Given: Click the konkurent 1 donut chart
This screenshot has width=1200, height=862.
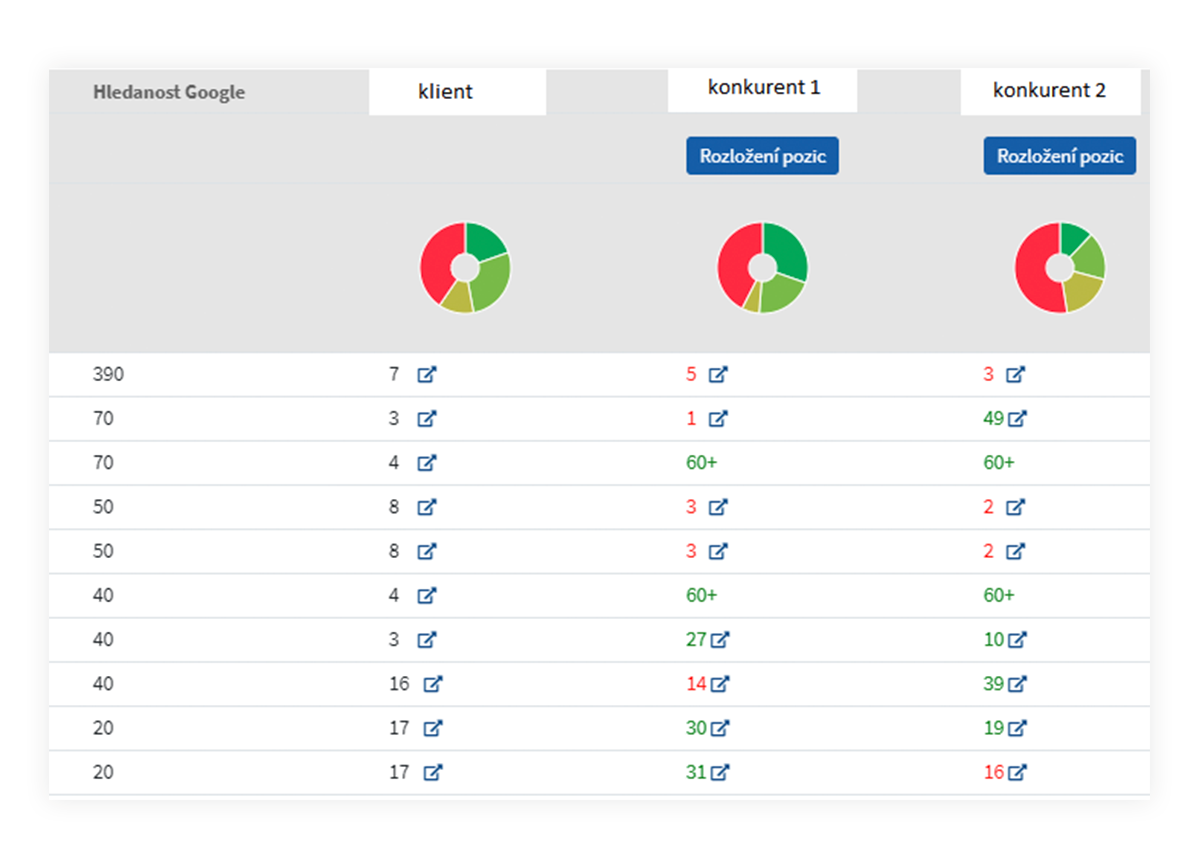Looking at the screenshot, I should pos(762,268).
